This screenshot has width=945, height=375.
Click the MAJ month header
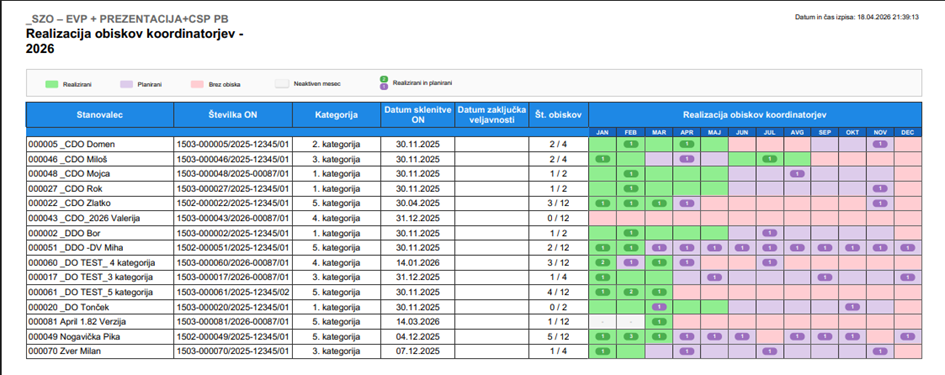tap(714, 132)
